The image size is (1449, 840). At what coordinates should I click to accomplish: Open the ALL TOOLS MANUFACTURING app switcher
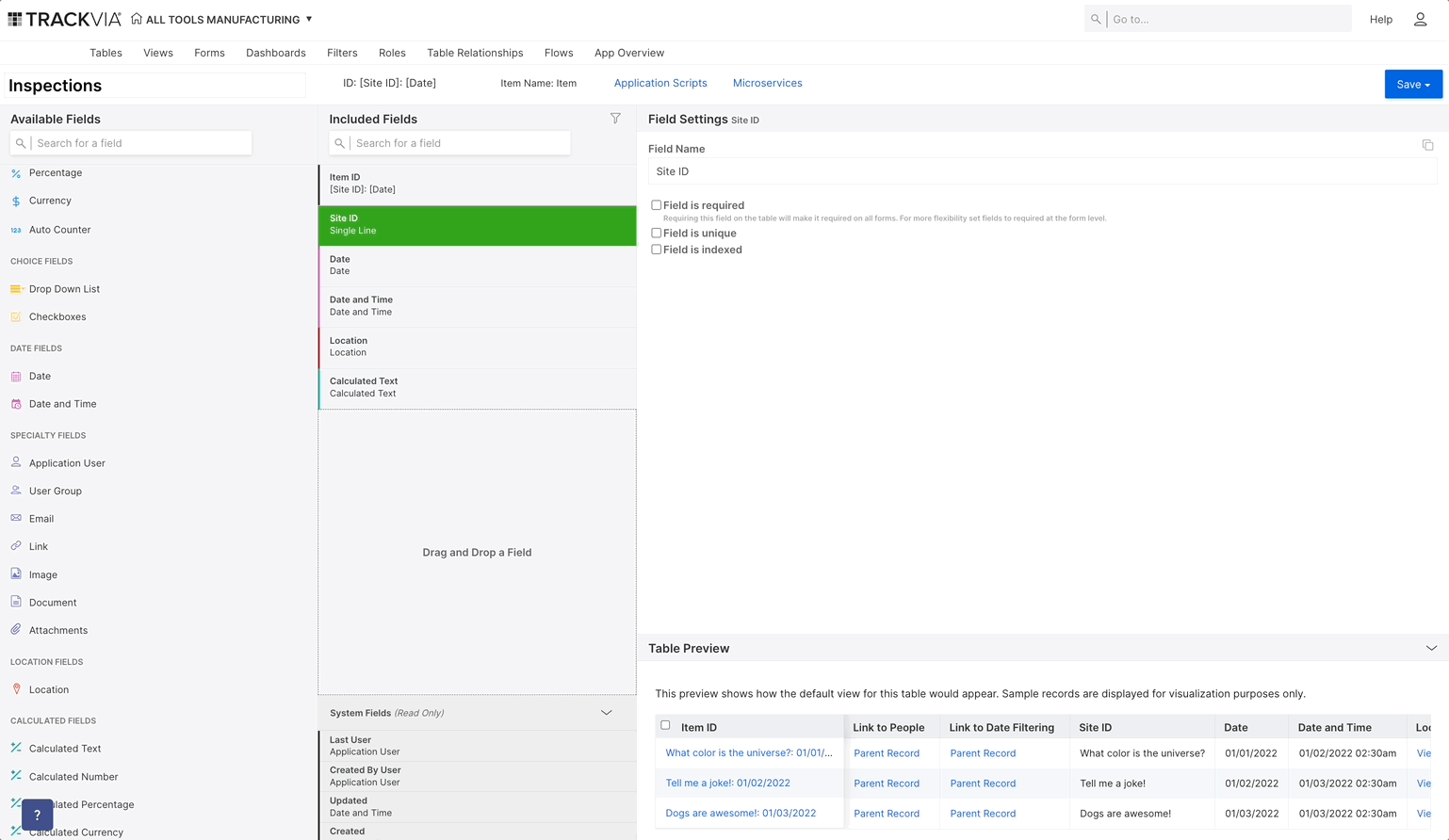(222, 19)
